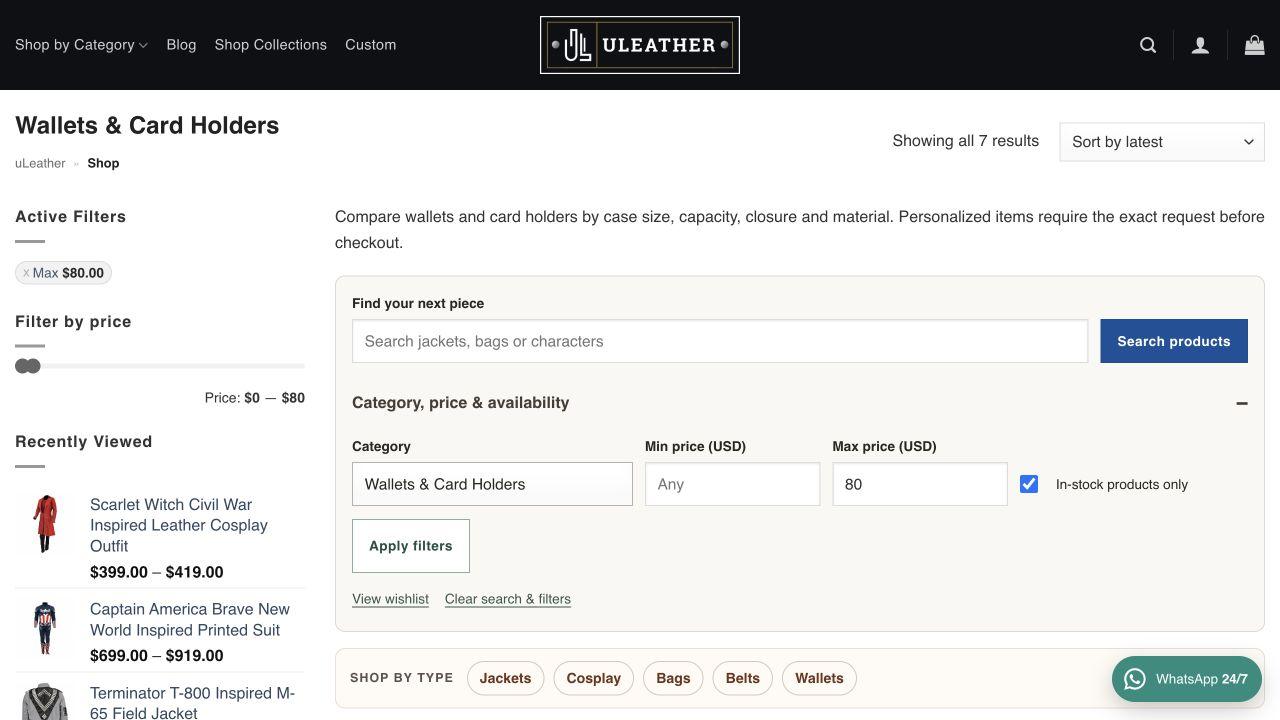This screenshot has width=1280, height=720.
Task: Open the Sort by latest dropdown
Action: [1162, 142]
